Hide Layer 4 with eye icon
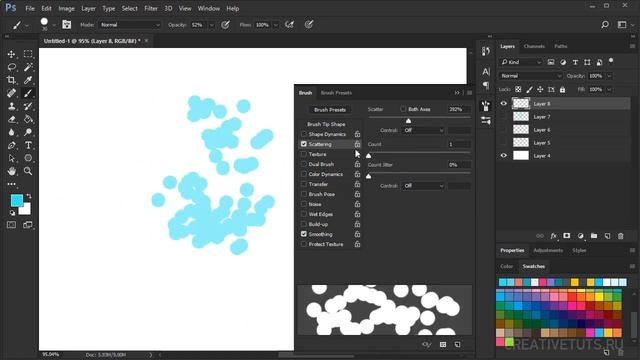The image size is (640, 360). (503, 156)
